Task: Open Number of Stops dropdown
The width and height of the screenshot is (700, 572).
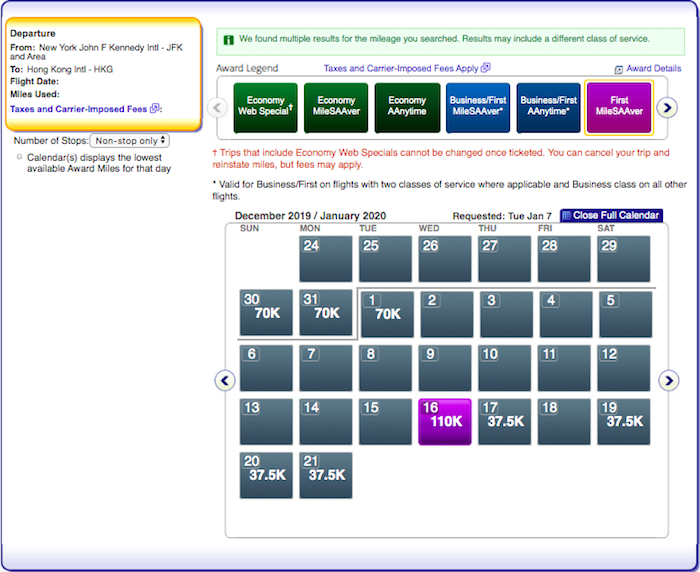Action: (x=129, y=141)
